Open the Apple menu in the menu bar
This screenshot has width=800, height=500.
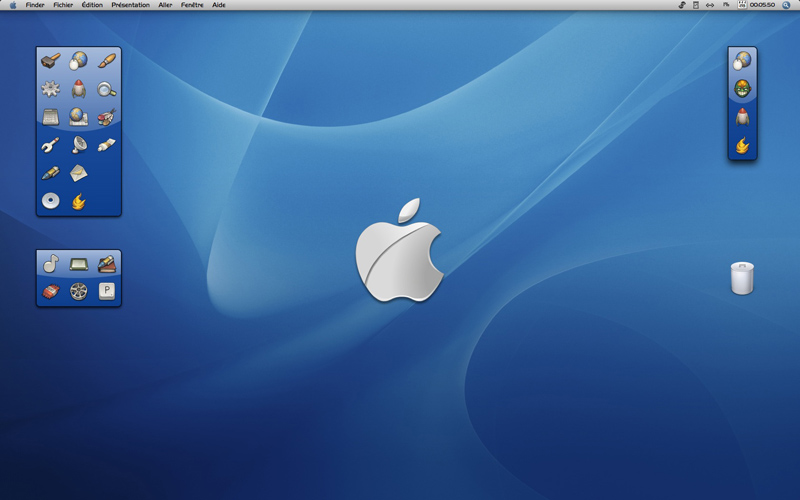pos(13,5)
